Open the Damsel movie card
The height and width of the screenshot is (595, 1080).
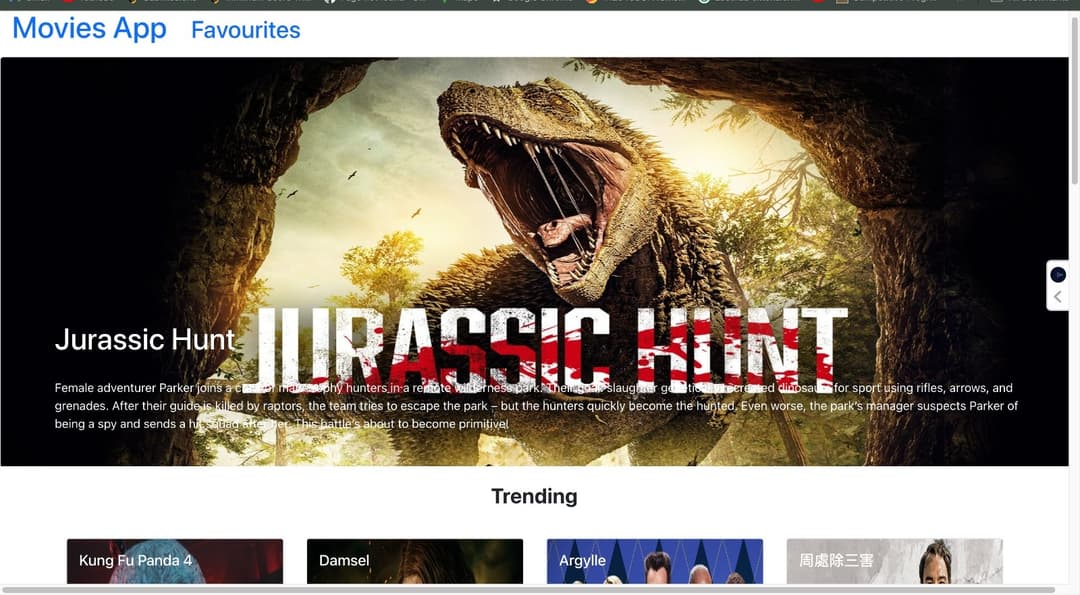[415, 561]
